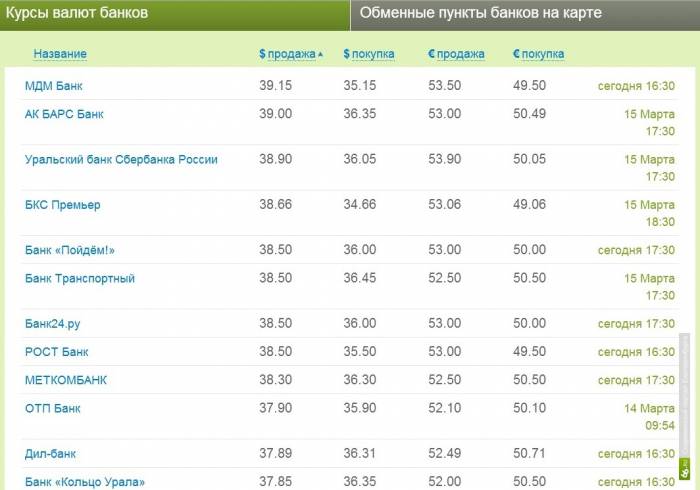Open the Банк «Кольцо Урала» link

click(85, 482)
